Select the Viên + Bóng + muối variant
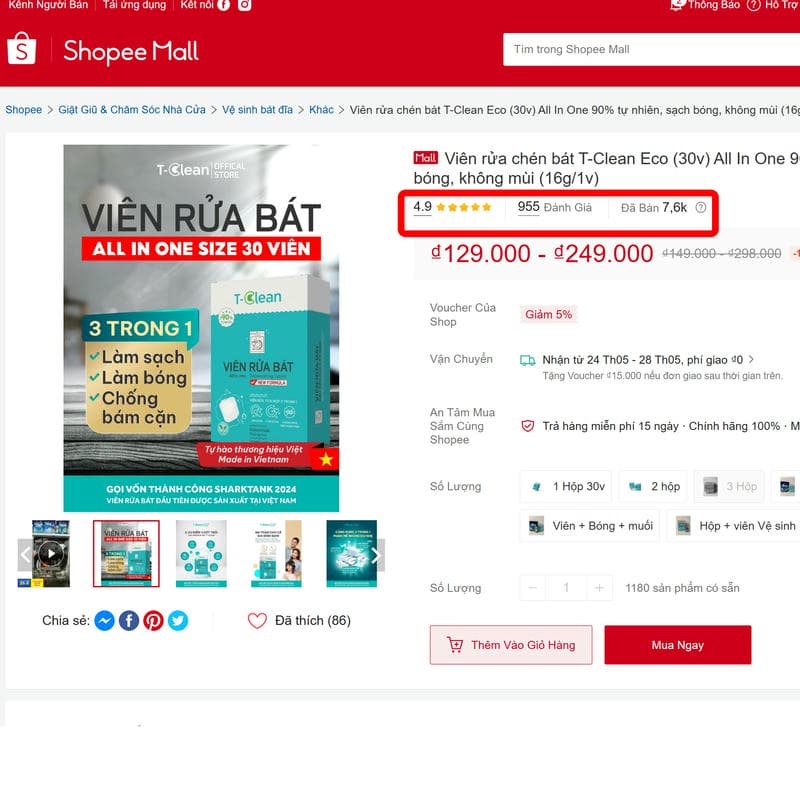 [x=590, y=526]
